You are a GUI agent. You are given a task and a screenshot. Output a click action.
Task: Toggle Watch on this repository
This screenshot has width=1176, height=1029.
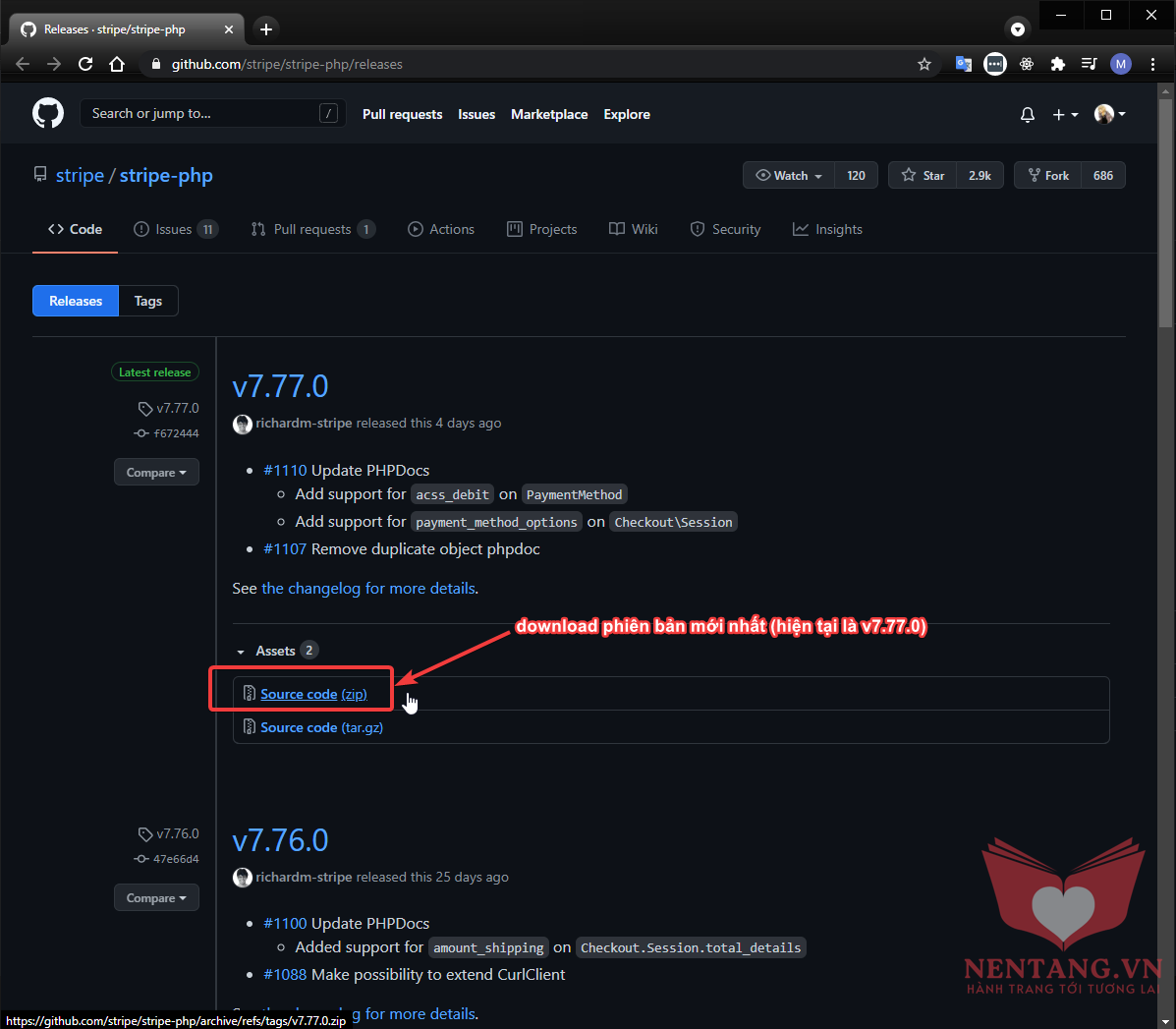tap(789, 176)
